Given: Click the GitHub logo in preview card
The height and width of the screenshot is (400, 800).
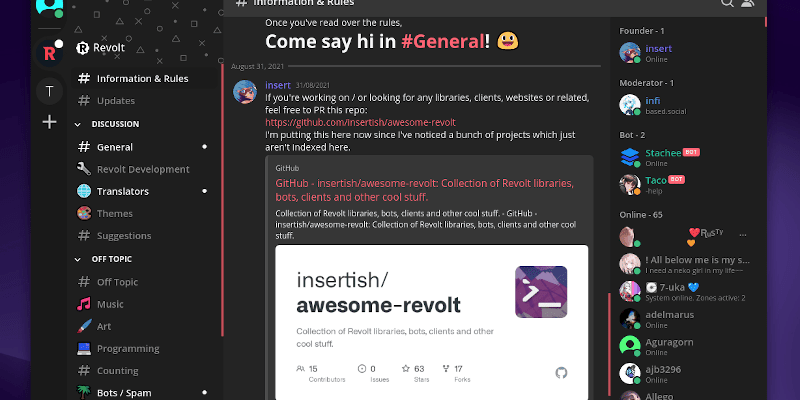Looking at the screenshot, I should tap(561, 372).
